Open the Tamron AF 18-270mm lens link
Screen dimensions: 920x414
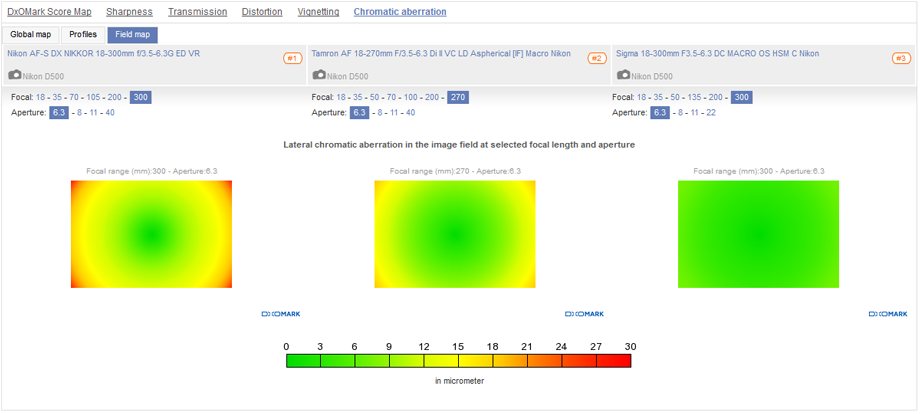pos(441,53)
